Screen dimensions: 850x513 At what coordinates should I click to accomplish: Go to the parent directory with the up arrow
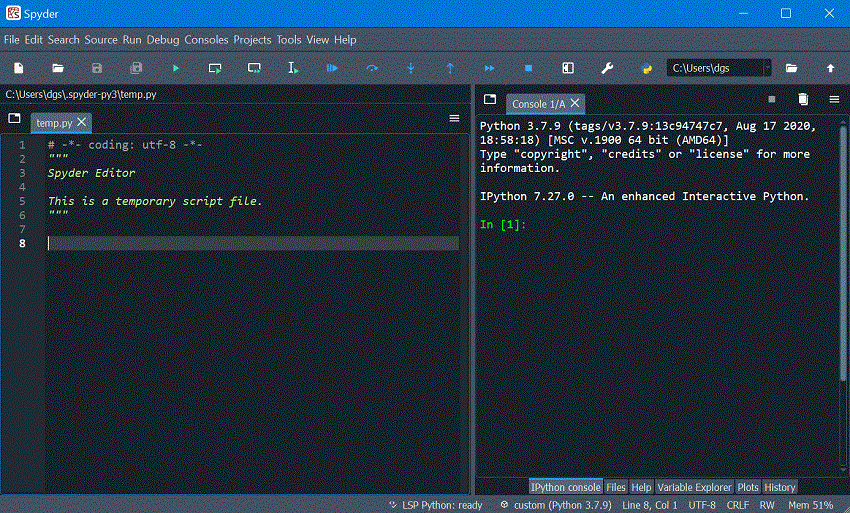[x=830, y=68]
